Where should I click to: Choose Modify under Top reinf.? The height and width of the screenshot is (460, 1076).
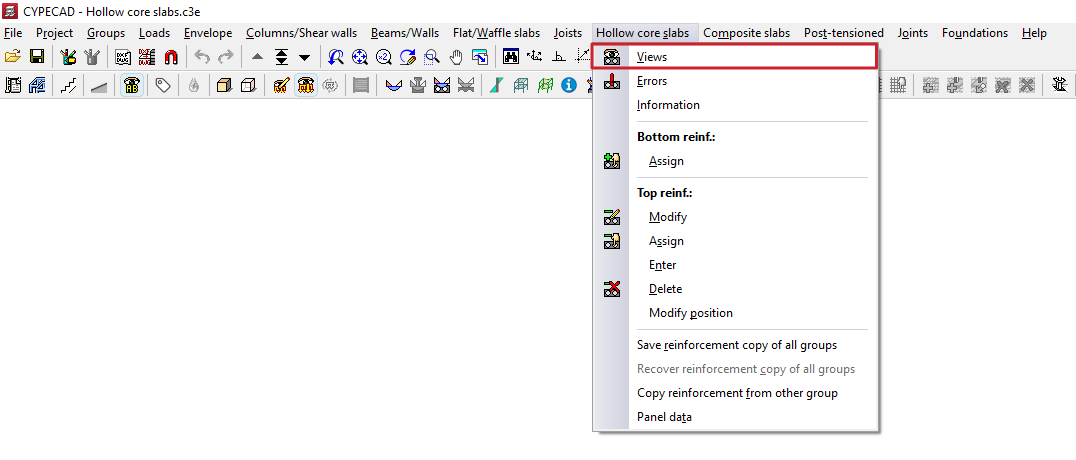735,217
